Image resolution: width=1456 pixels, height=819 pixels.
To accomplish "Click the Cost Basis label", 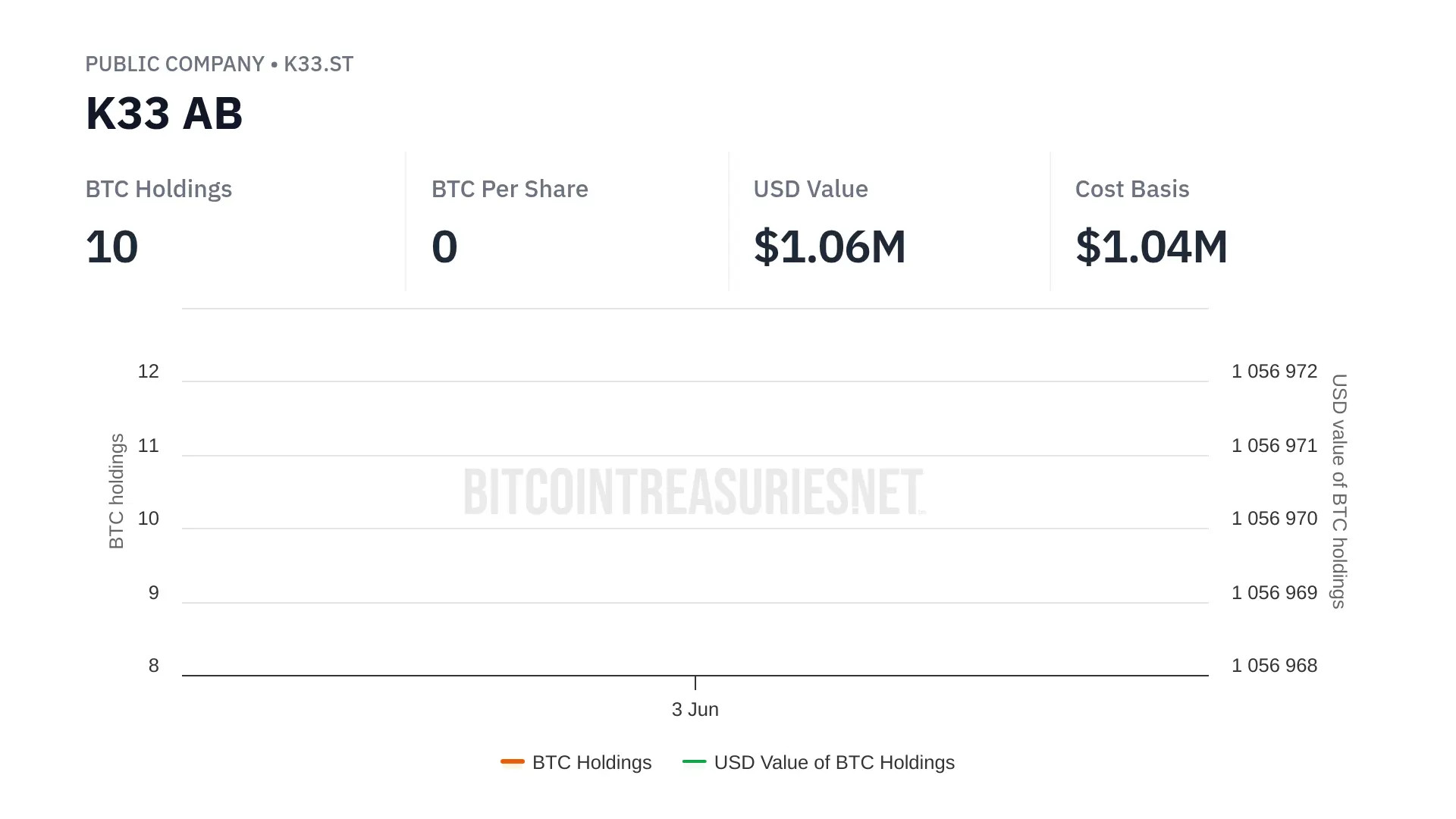I will point(1132,189).
